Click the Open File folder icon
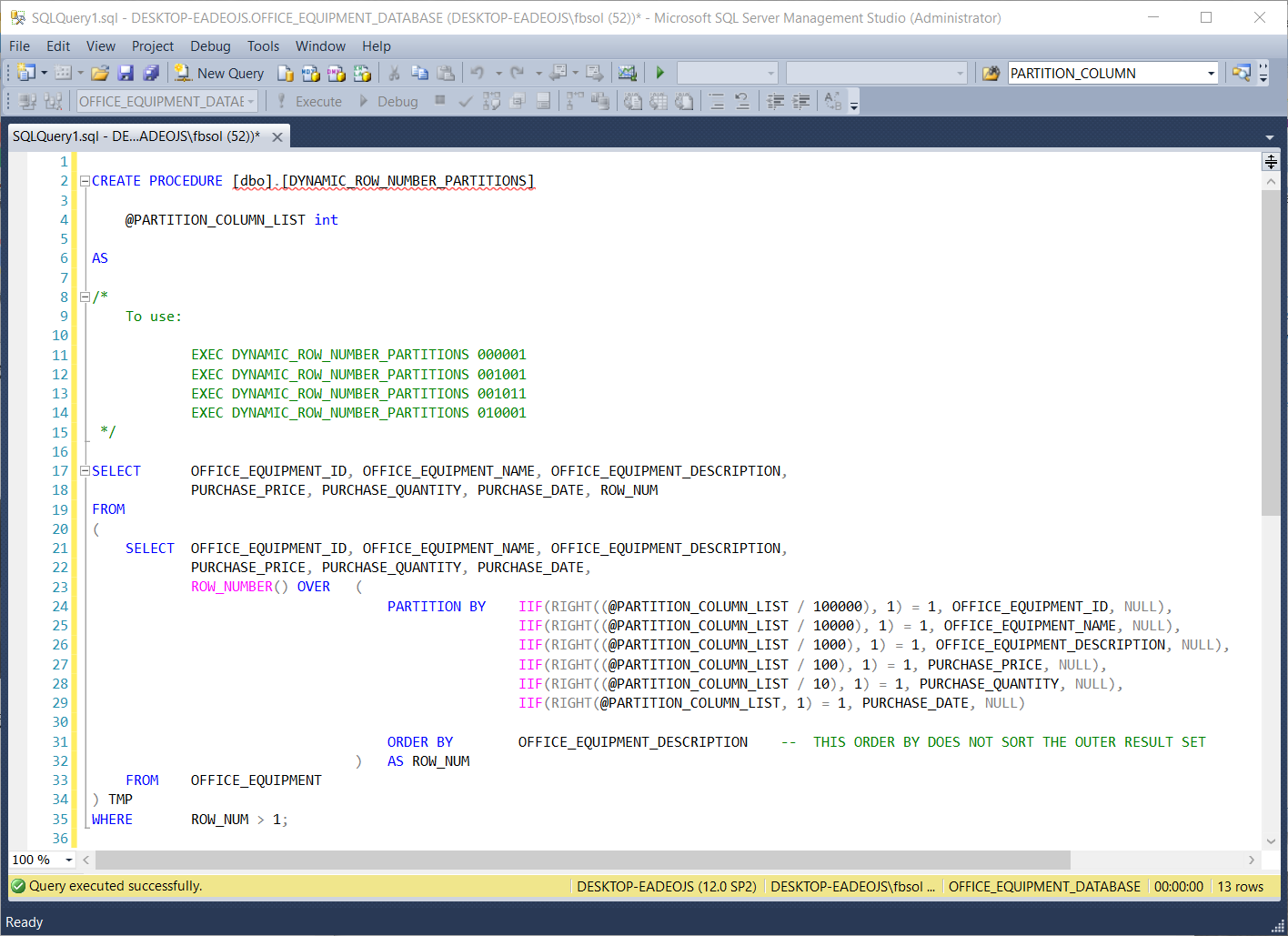1288x936 pixels. (100, 74)
